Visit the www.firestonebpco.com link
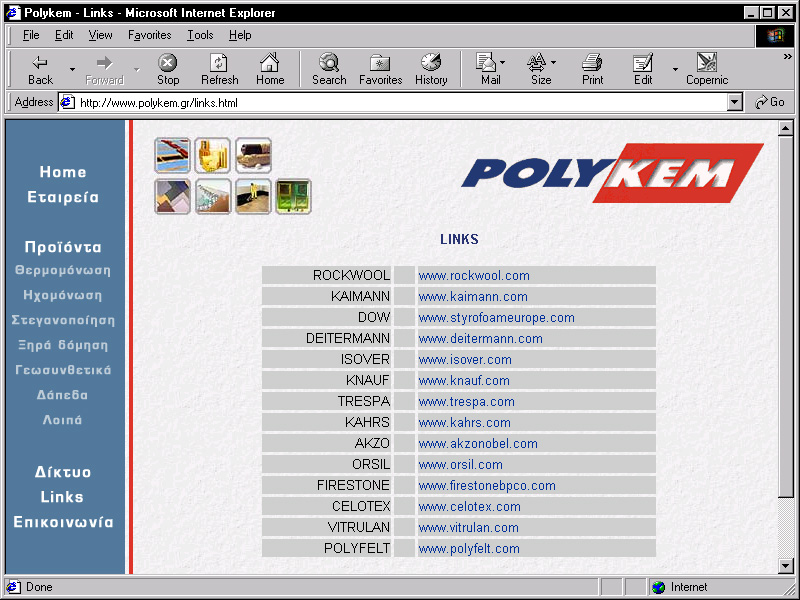This screenshot has width=800, height=600. (x=487, y=486)
